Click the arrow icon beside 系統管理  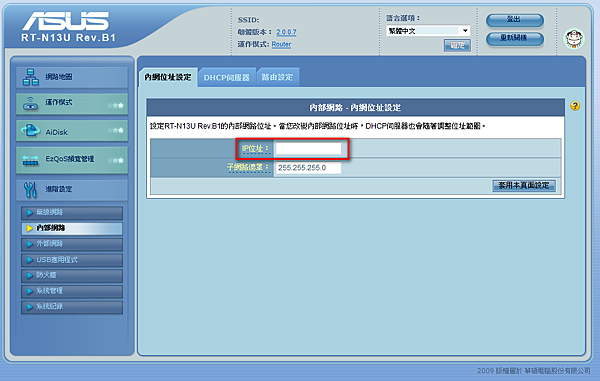29,291
